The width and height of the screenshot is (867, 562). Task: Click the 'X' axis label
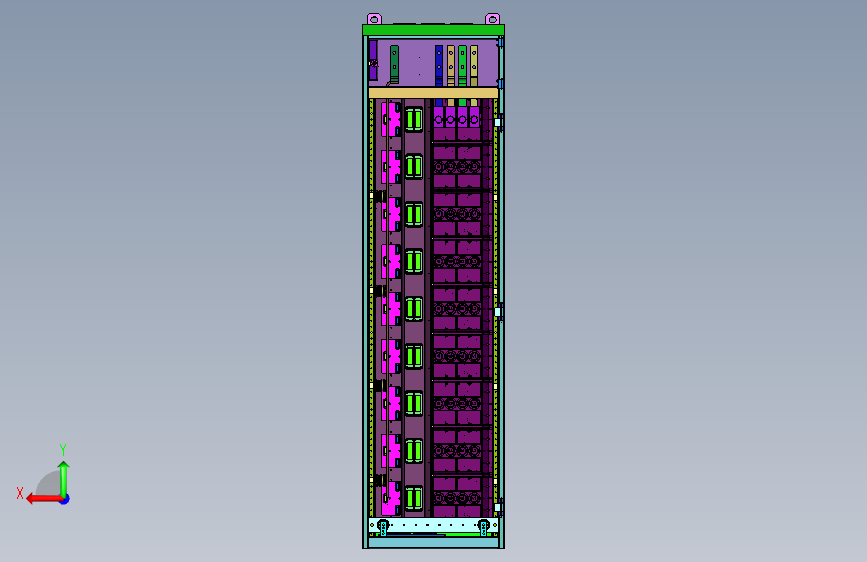(x=20, y=493)
